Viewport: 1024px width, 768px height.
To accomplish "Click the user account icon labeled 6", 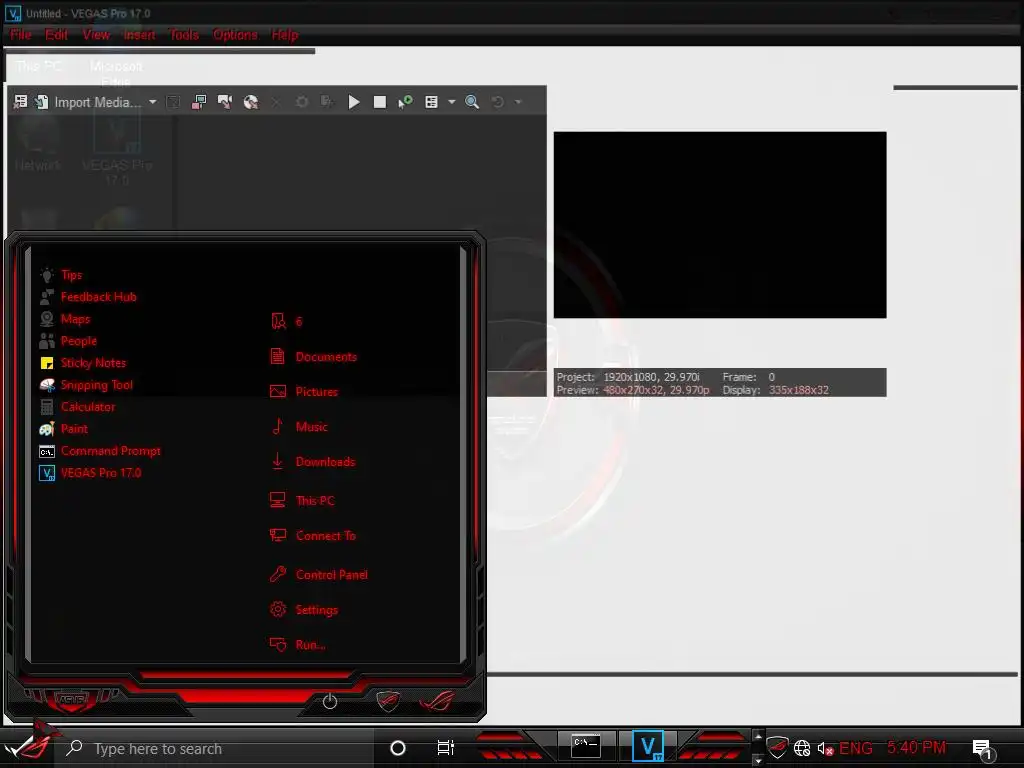I will [x=286, y=321].
